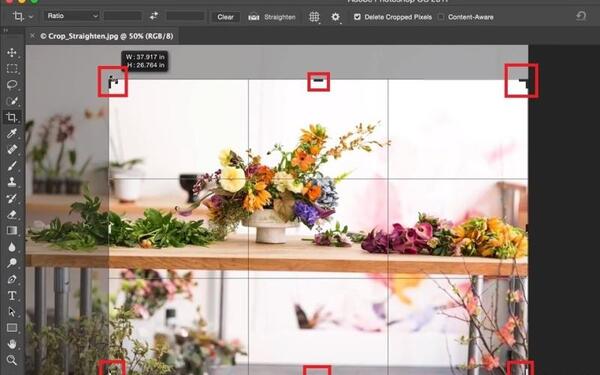Click the top-middle crop handle
600x375 pixels.
318,81
